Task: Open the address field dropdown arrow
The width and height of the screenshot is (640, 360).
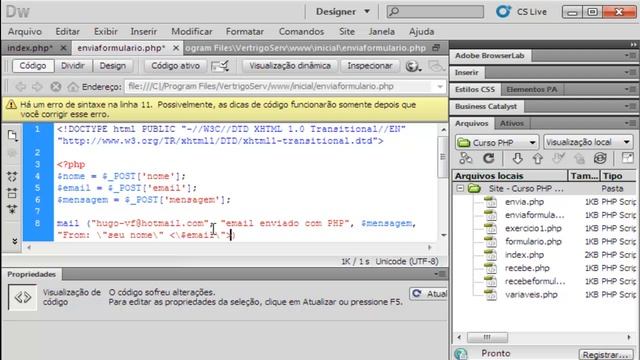Action: point(440,87)
